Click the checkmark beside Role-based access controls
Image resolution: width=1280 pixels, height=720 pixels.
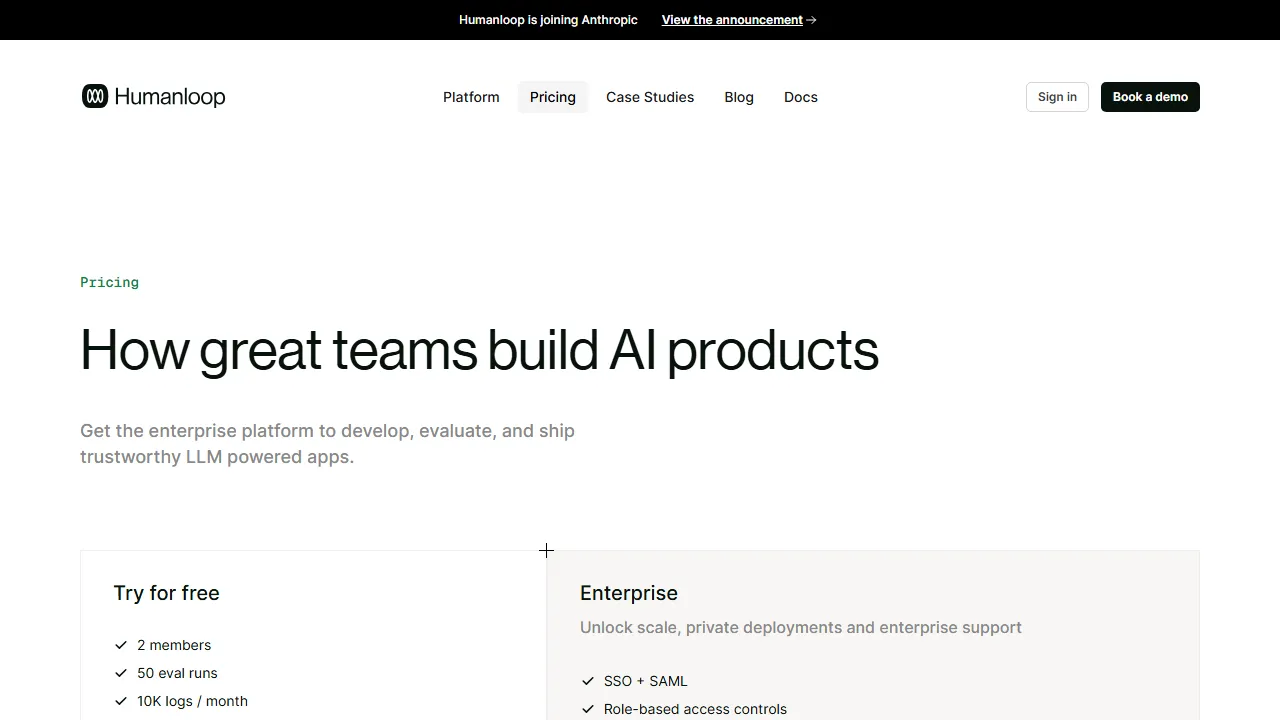click(x=588, y=709)
